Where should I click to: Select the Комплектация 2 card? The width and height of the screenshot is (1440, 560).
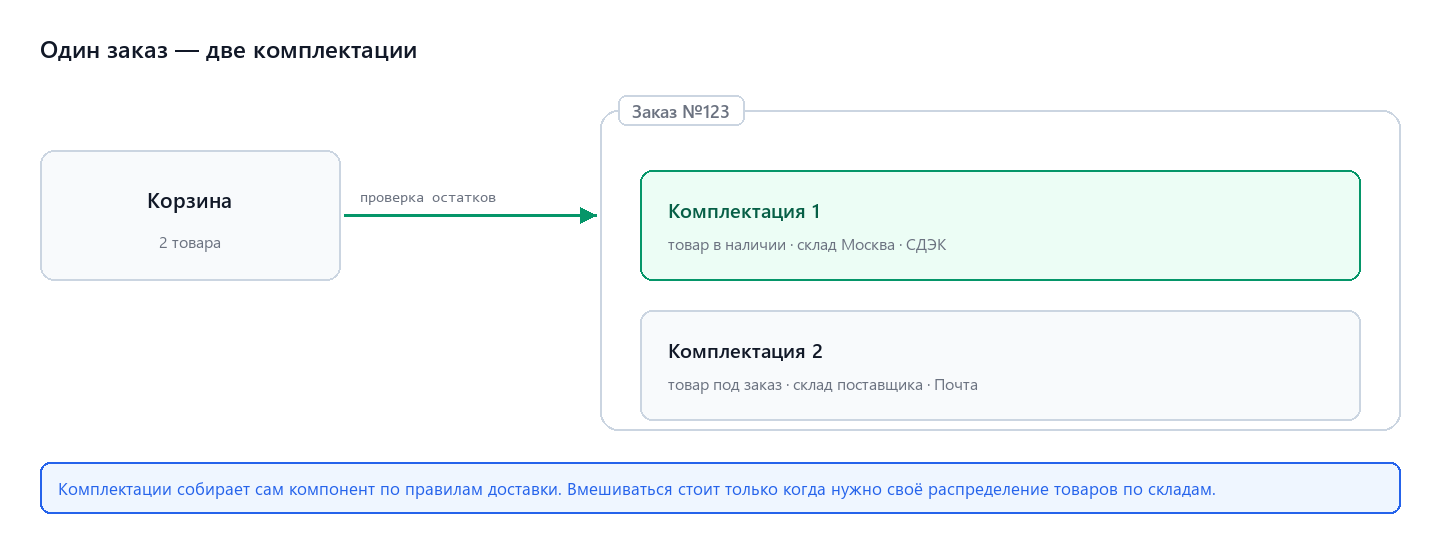pyautogui.click(x=1000, y=365)
